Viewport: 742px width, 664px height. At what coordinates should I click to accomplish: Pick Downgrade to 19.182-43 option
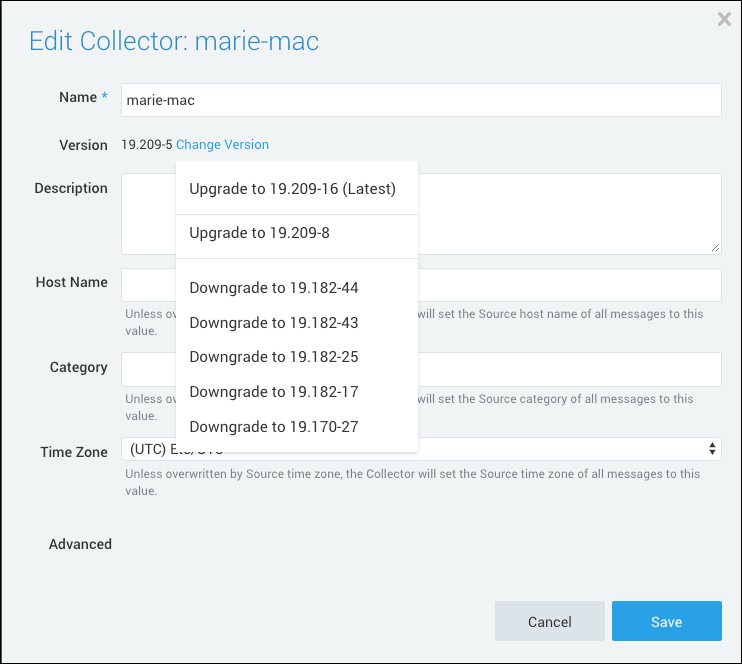[273, 323]
